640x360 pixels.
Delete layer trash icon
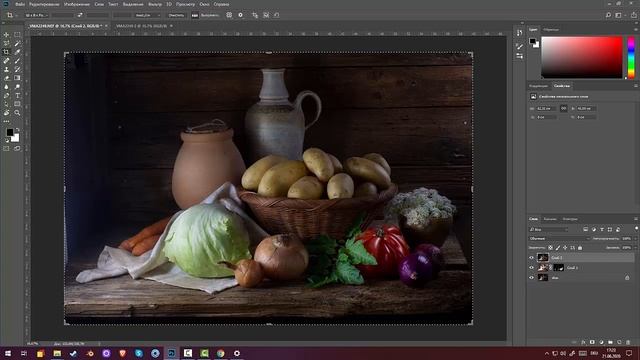(628, 342)
